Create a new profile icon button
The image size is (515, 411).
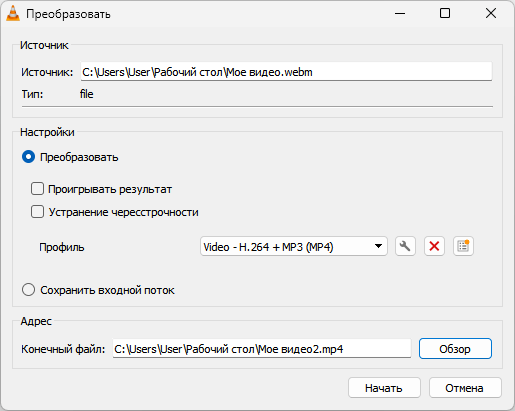(463, 247)
